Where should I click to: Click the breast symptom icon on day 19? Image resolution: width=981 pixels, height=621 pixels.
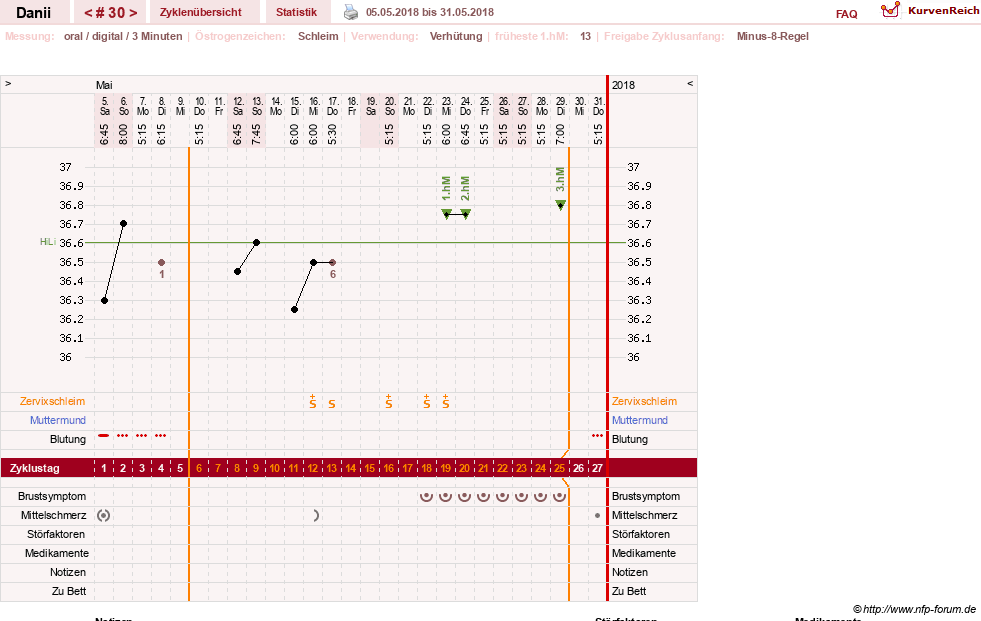(445, 496)
